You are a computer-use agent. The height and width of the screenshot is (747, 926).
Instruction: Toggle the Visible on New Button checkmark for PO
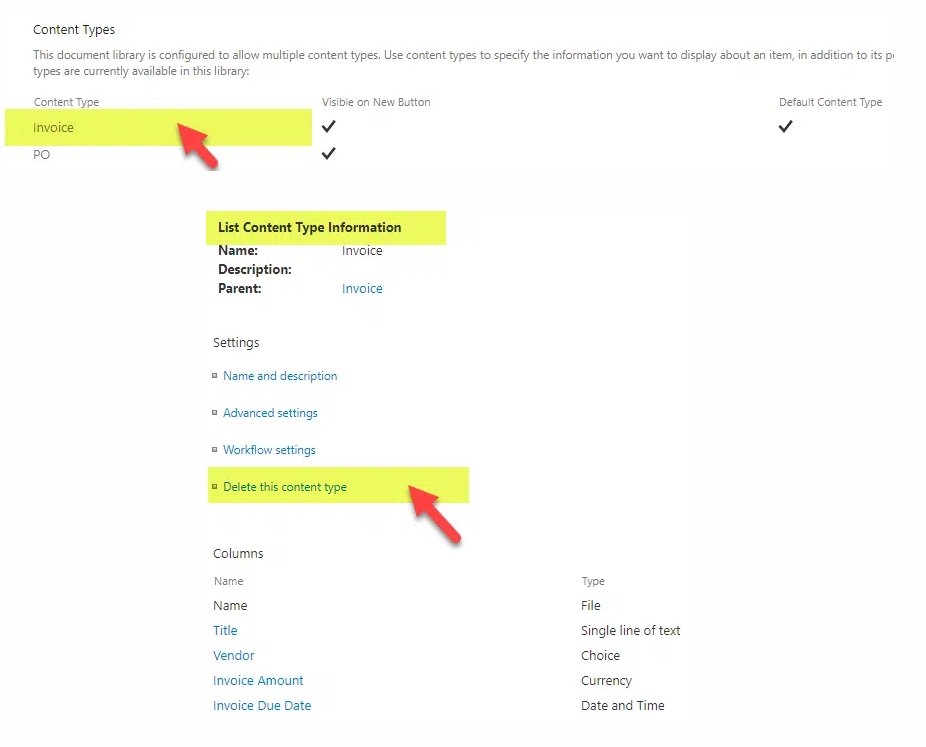328,153
